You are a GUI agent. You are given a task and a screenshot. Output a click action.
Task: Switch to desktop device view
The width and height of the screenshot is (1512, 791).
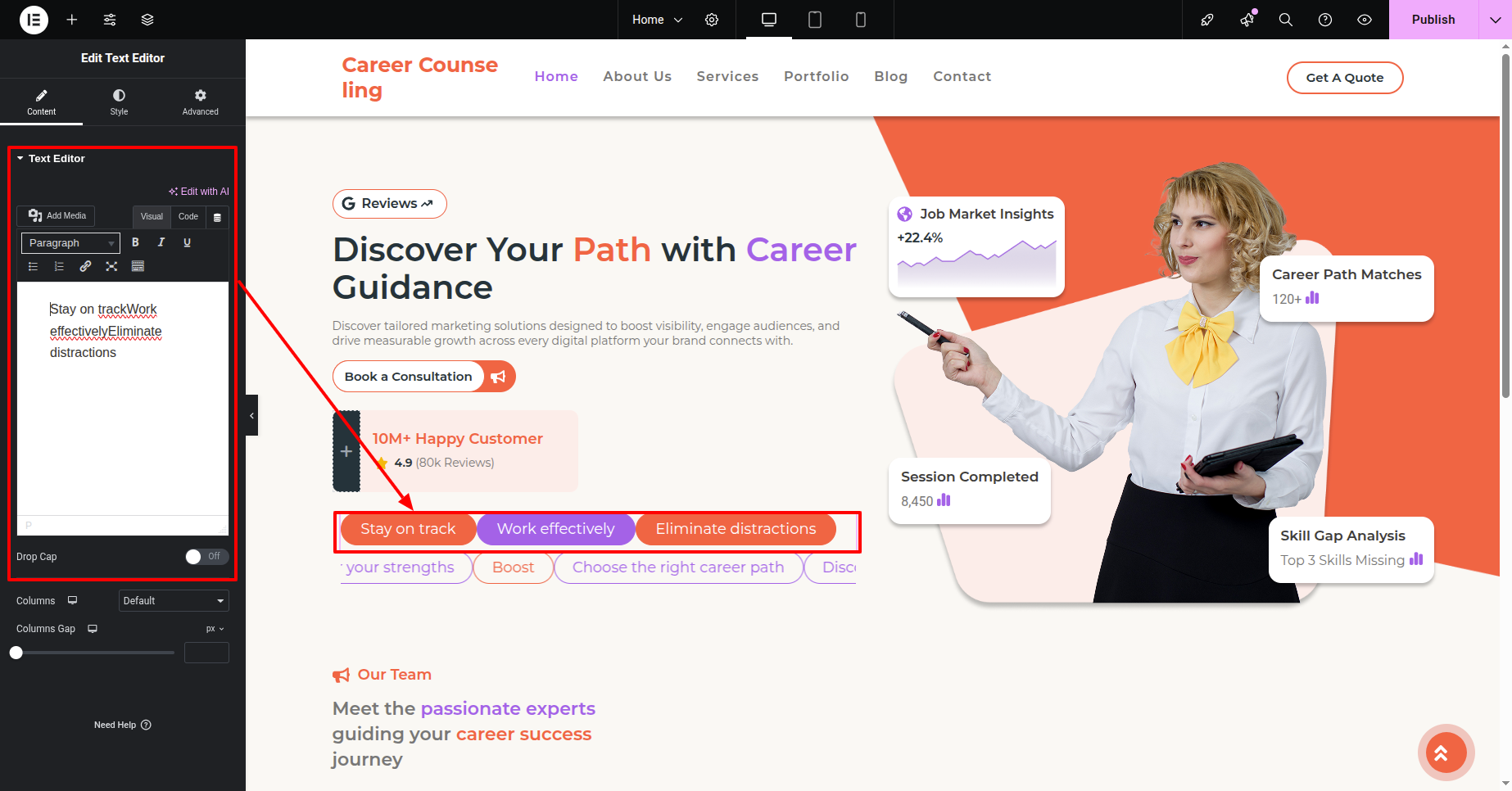coord(769,20)
